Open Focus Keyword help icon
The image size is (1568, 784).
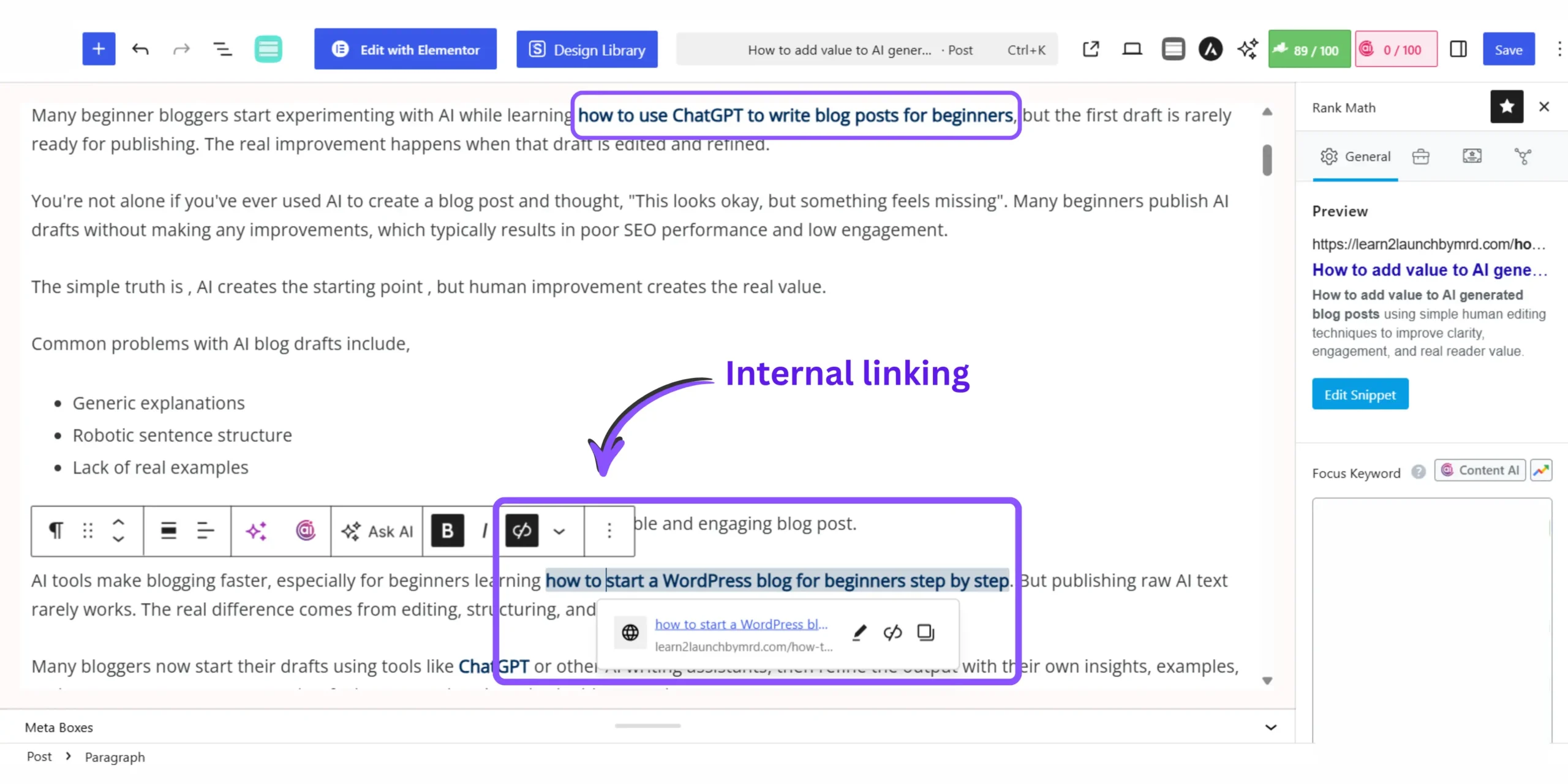coord(1419,472)
